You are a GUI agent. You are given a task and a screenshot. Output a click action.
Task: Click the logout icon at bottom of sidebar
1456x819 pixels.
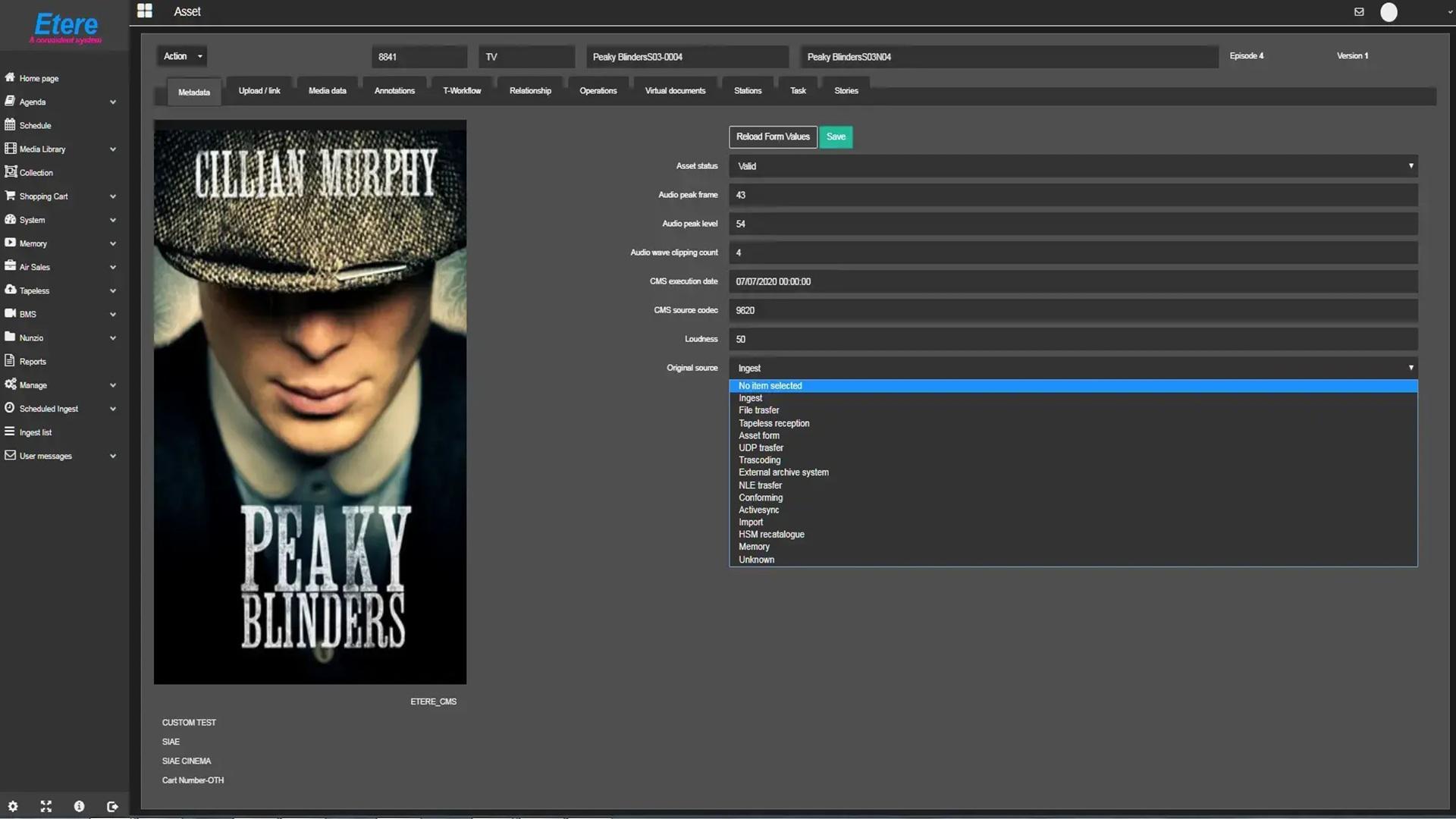pyautogui.click(x=112, y=806)
